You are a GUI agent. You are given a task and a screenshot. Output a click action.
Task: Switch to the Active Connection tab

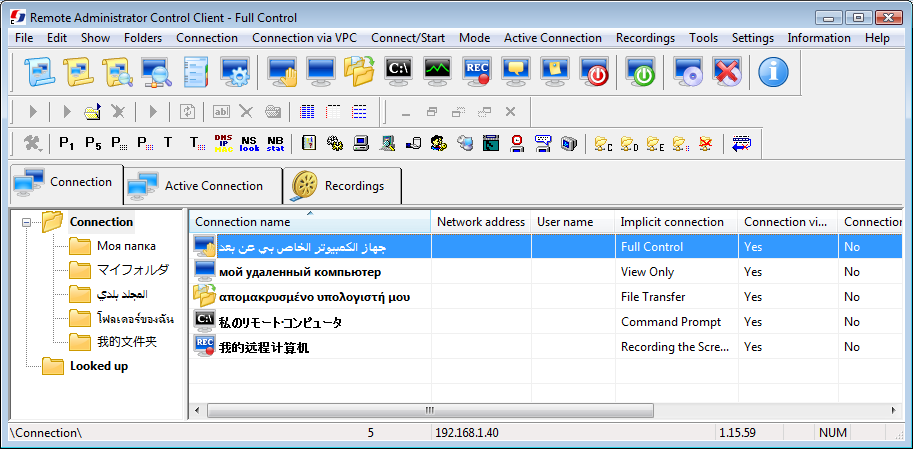tap(203, 186)
